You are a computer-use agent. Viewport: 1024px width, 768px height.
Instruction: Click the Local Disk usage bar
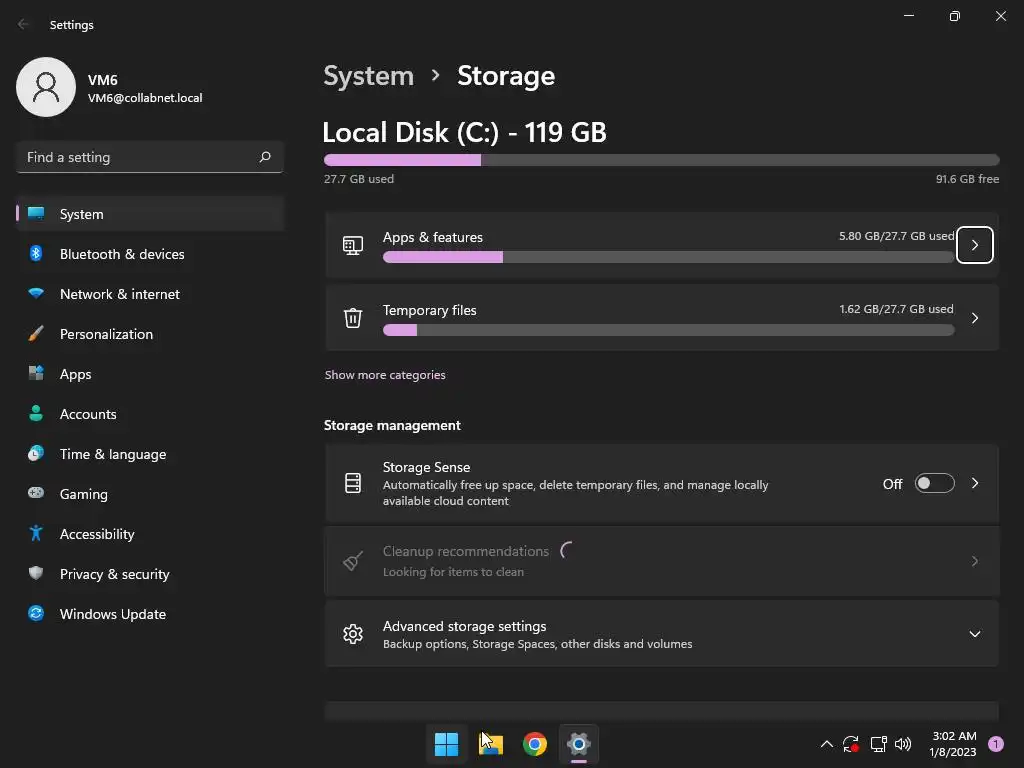(661, 160)
